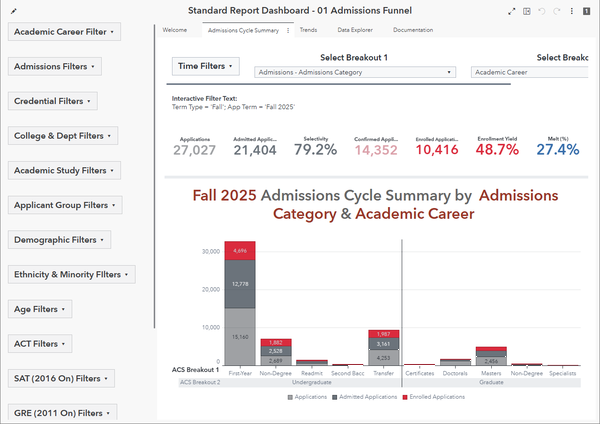
Task: Redo the last action
Action: (557, 11)
